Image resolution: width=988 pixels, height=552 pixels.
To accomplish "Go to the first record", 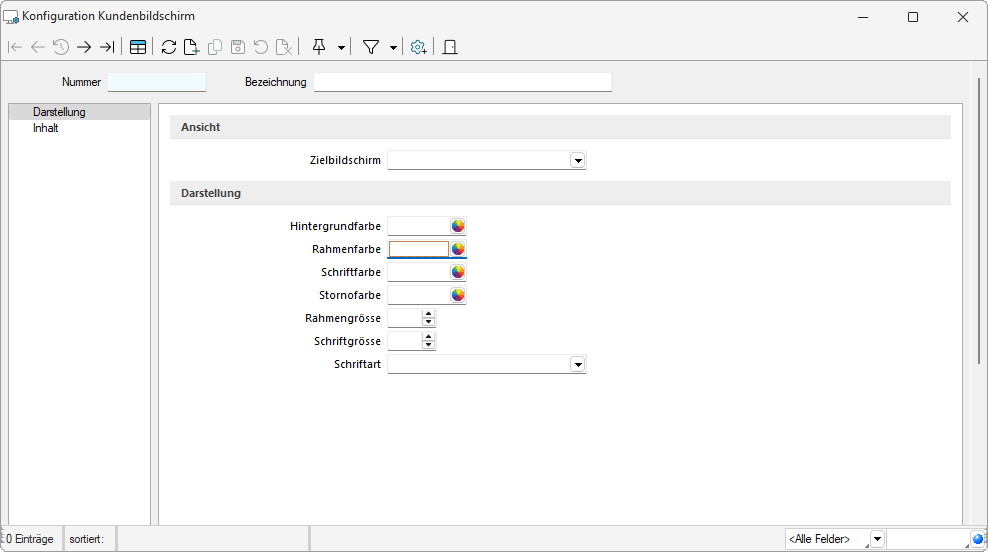I will 15,47.
